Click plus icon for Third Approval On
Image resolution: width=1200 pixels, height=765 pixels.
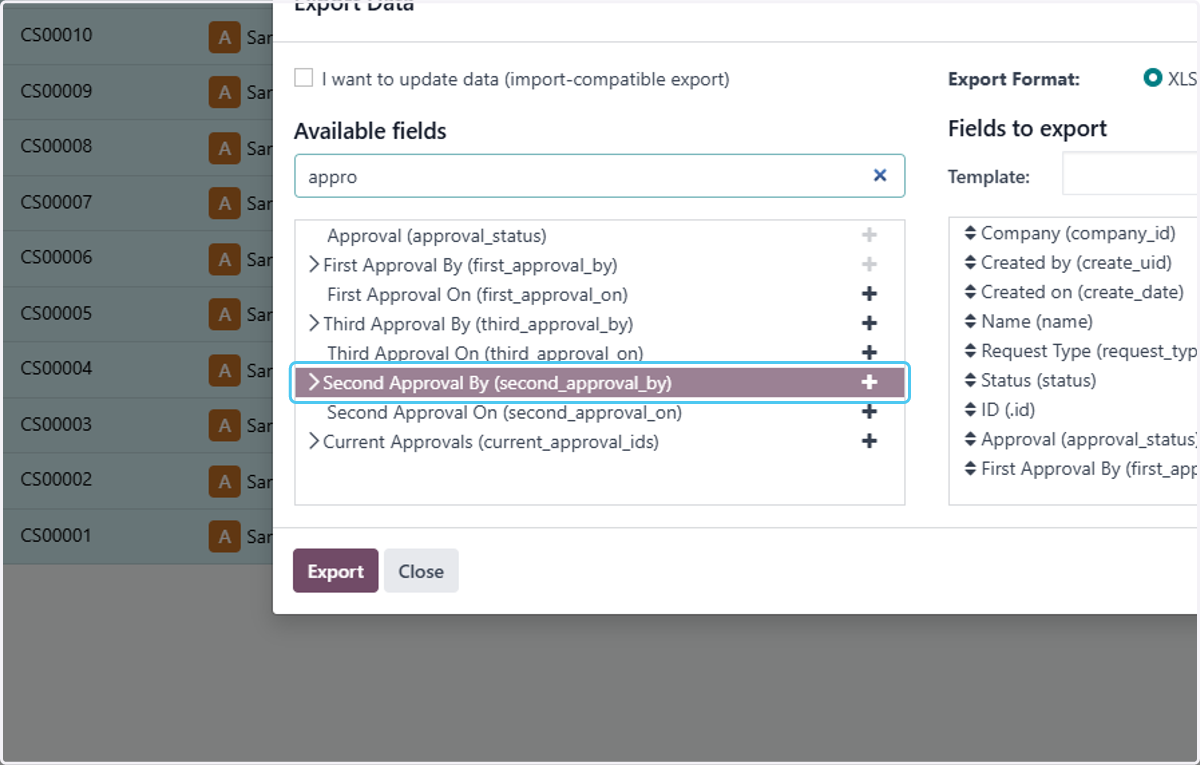coord(869,353)
